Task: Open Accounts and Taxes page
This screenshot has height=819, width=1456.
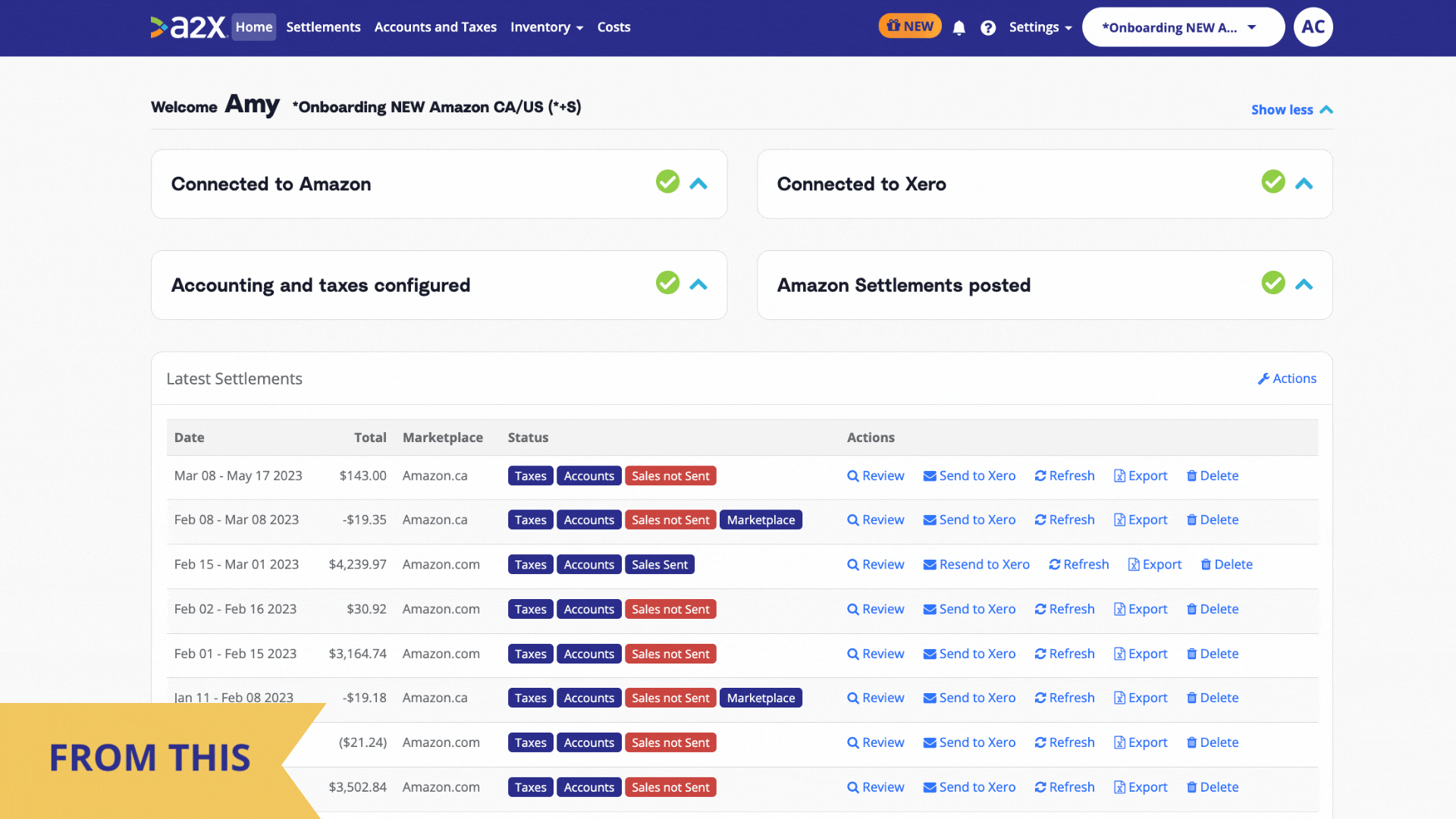Action: tap(435, 27)
